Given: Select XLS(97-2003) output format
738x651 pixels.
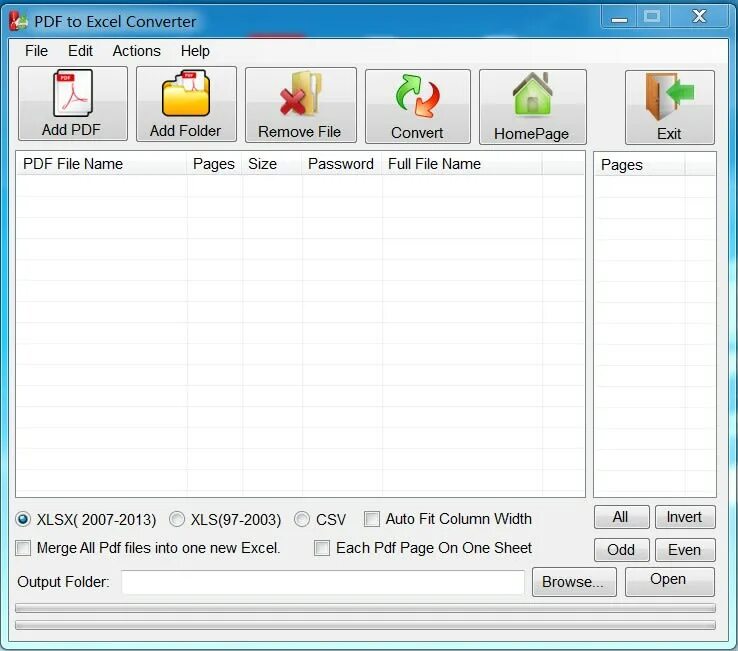Looking at the screenshot, I should tap(177, 519).
